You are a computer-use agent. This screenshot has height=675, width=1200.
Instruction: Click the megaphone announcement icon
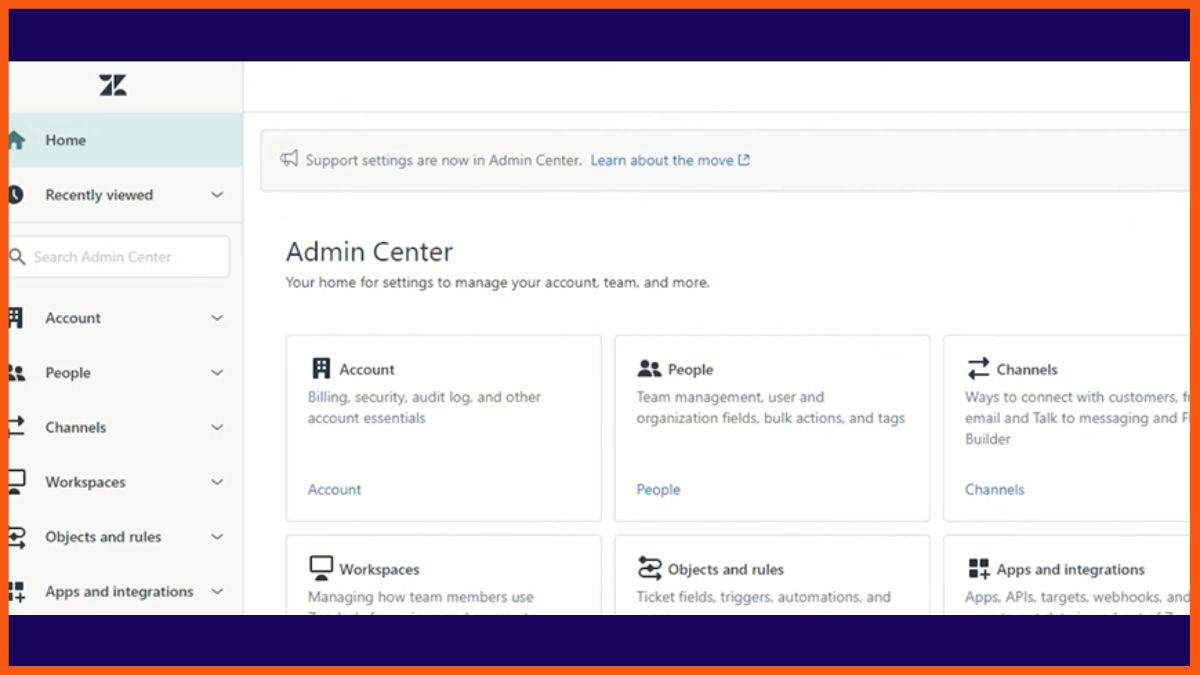(289, 159)
